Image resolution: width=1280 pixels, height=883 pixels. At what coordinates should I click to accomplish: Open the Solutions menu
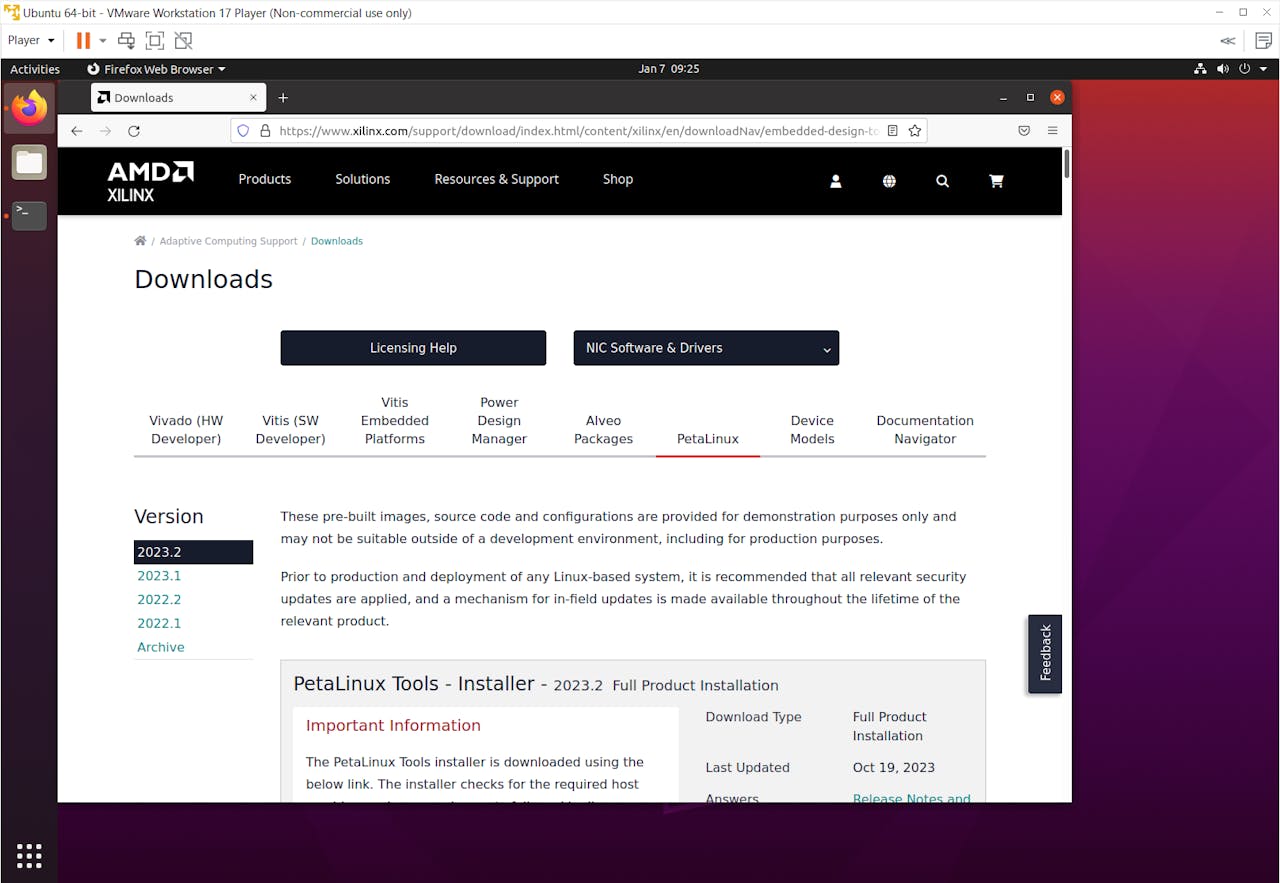[363, 179]
